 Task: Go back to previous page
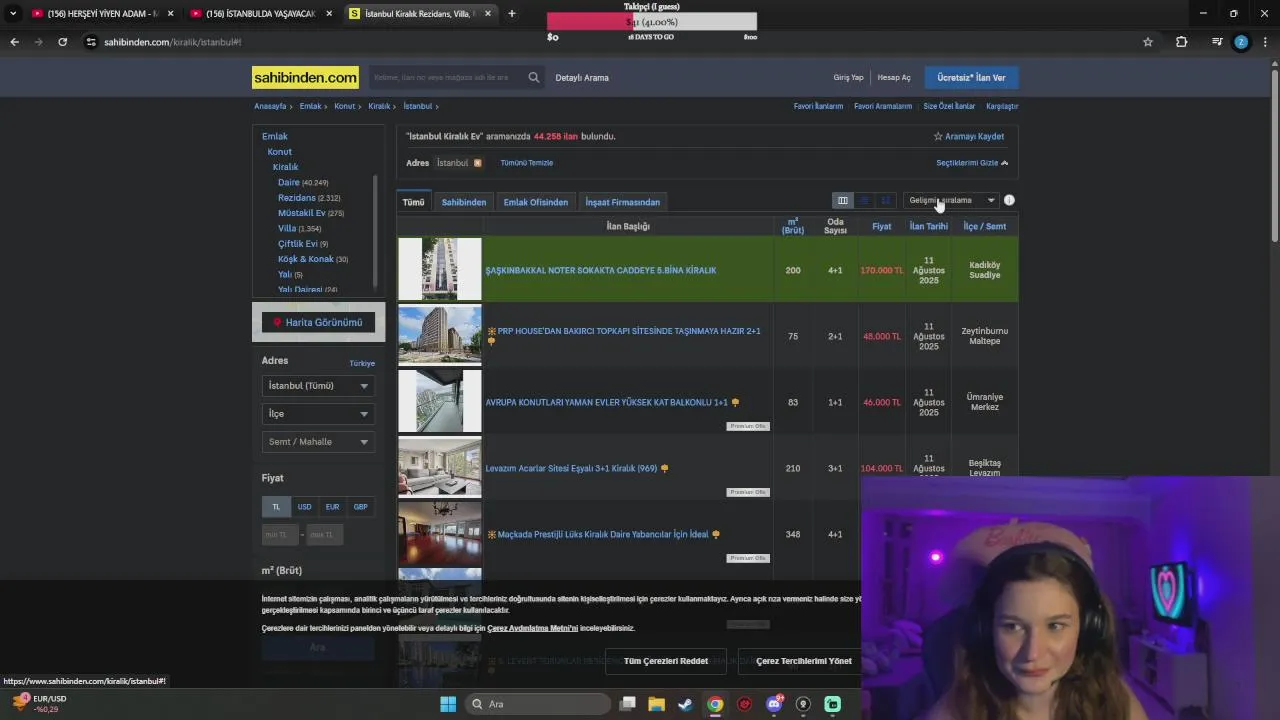[x=14, y=42]
